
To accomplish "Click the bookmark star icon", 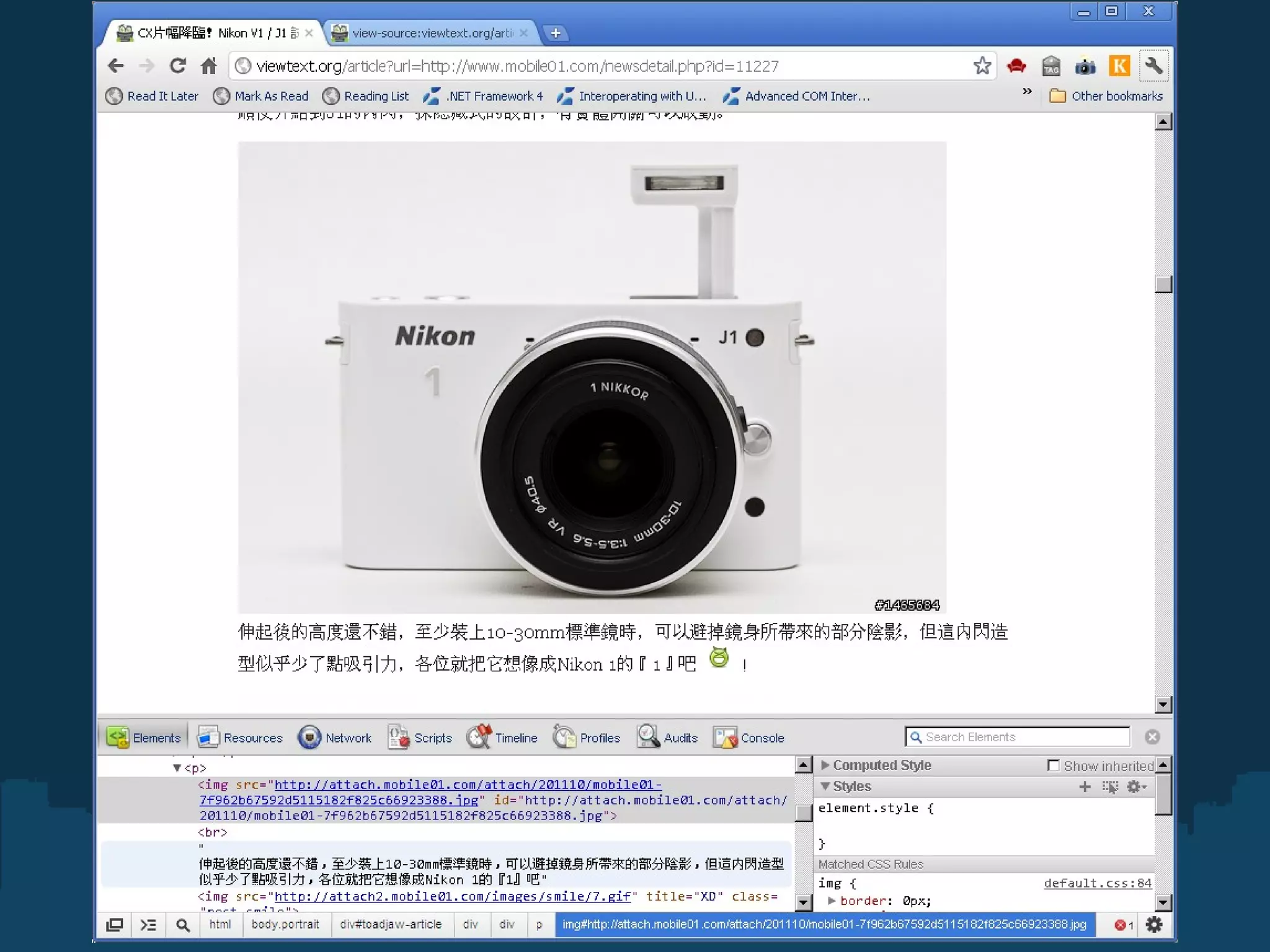I will coord(982,66).
